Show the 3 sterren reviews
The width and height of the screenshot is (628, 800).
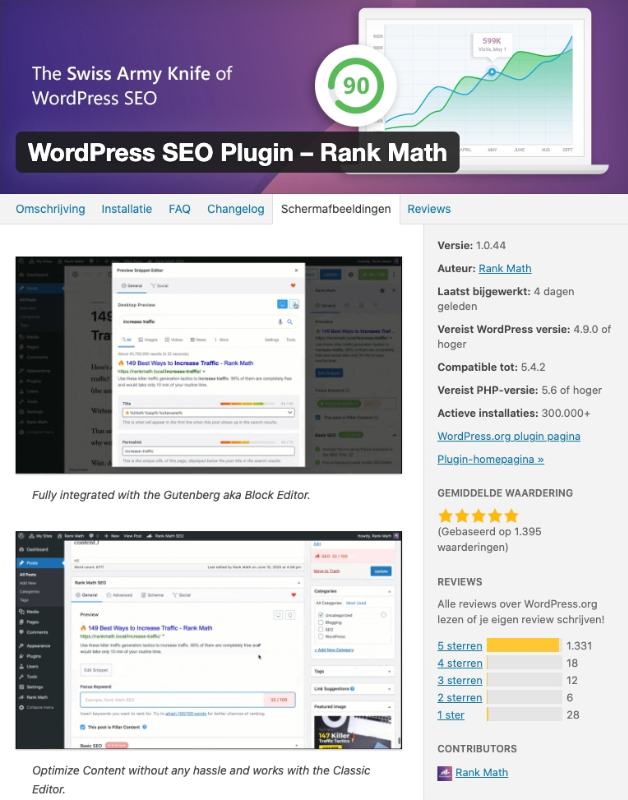coord(460,680)
